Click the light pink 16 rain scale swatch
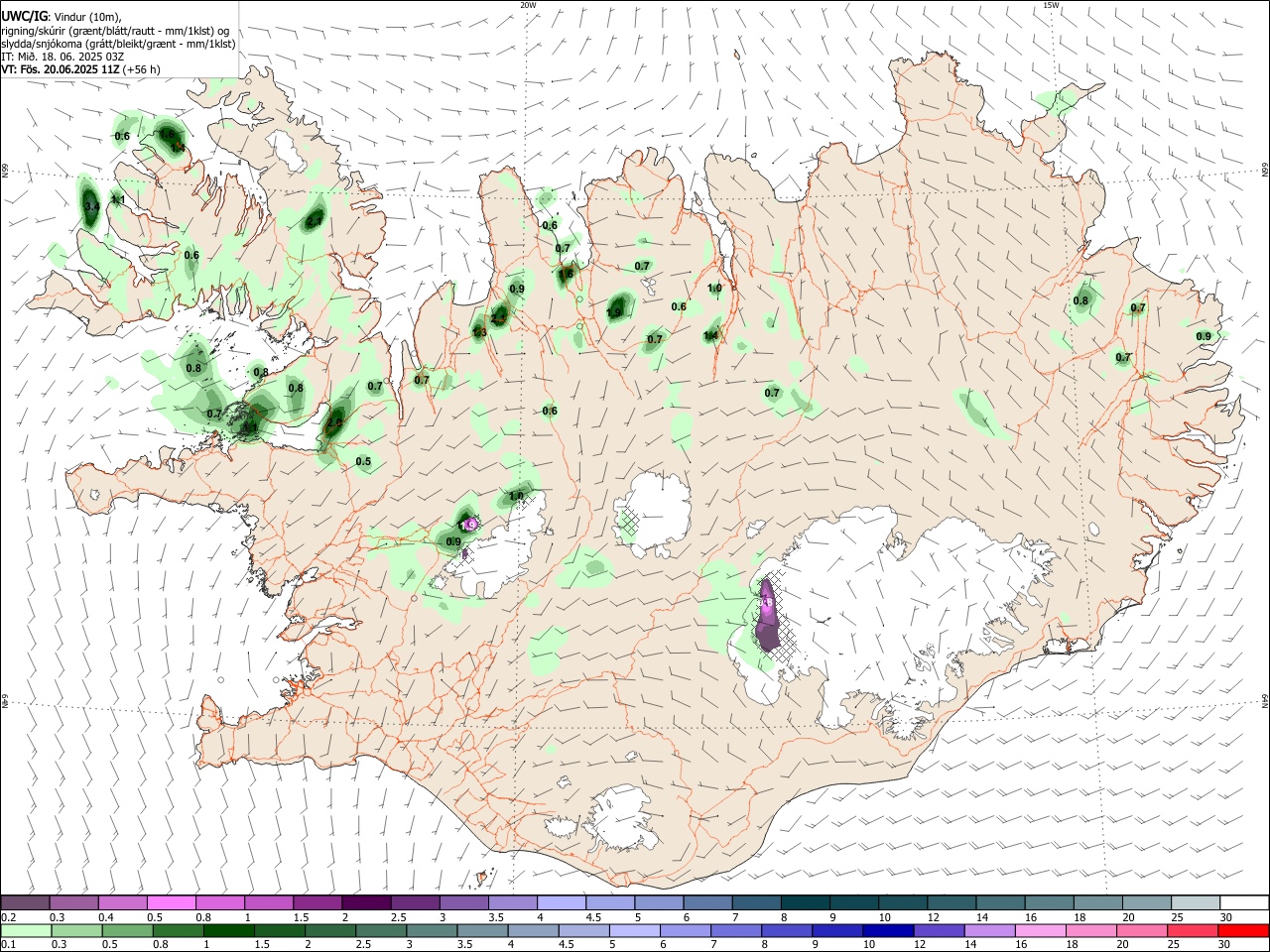The width and height of the screenshot is (1270, 952). (1040, 931)
